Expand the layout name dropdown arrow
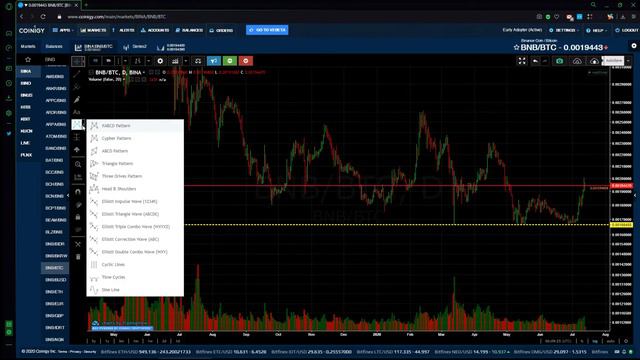 [629, 61]
